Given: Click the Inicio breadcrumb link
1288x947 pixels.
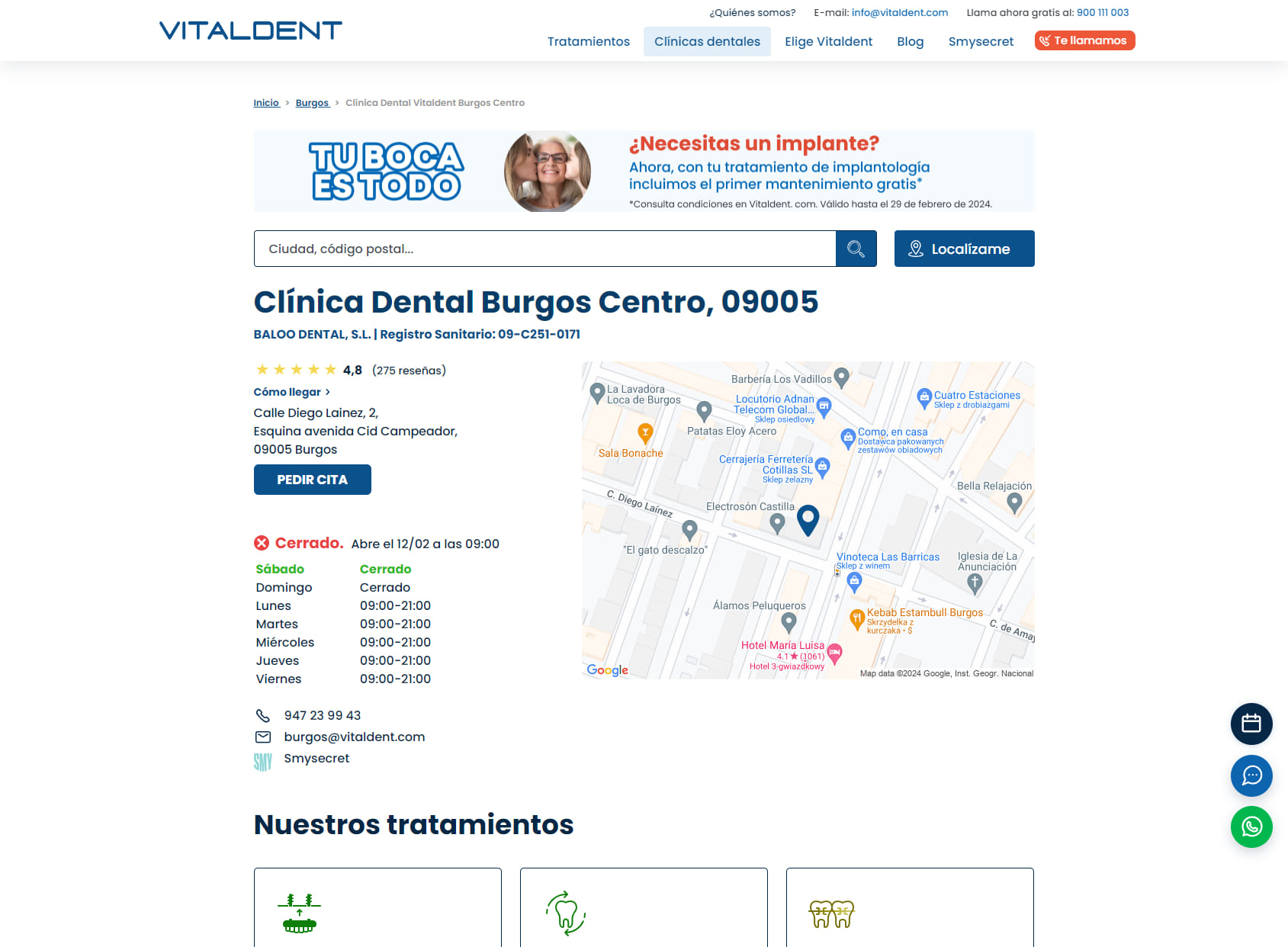Looking at the screenshot, I should 266,103.
